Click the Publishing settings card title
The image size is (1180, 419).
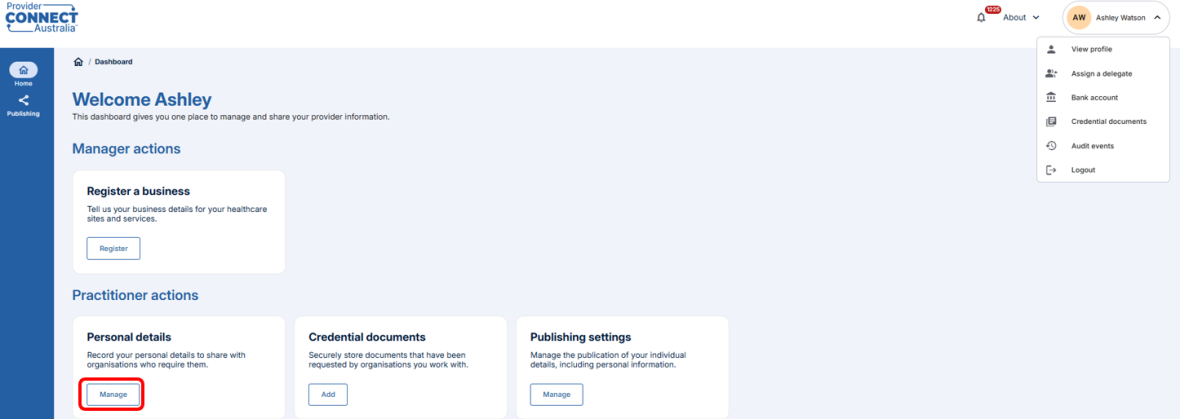(581, 337)
